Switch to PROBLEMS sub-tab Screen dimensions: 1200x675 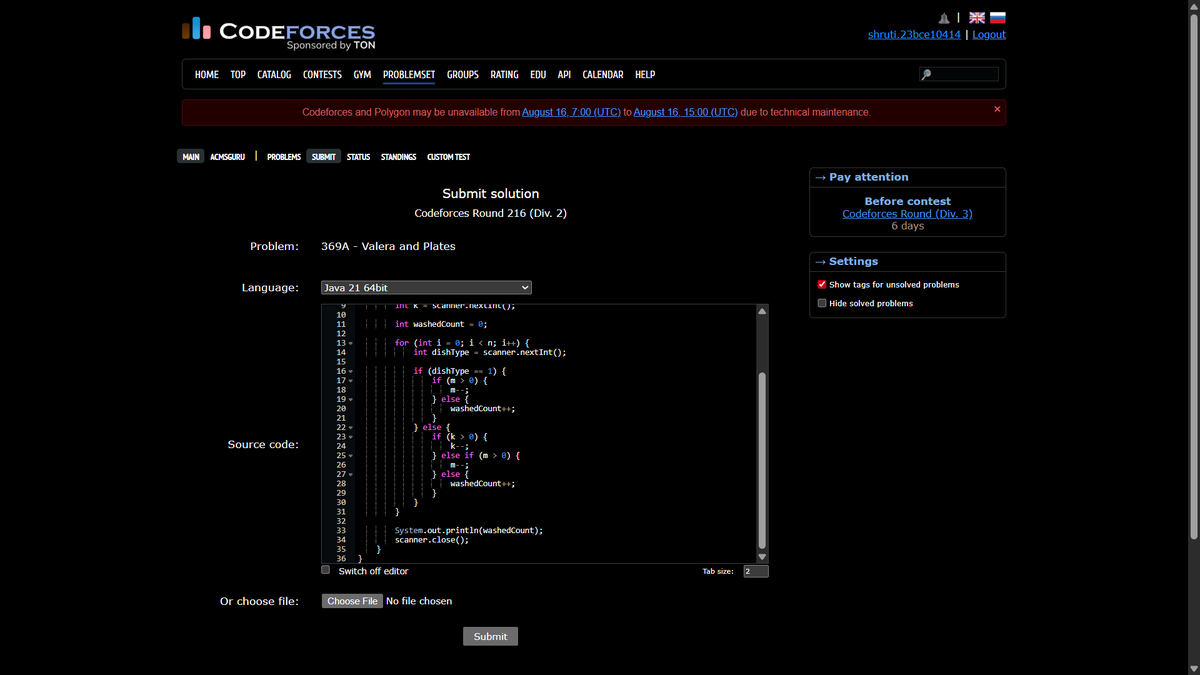(x=284, y=157)
